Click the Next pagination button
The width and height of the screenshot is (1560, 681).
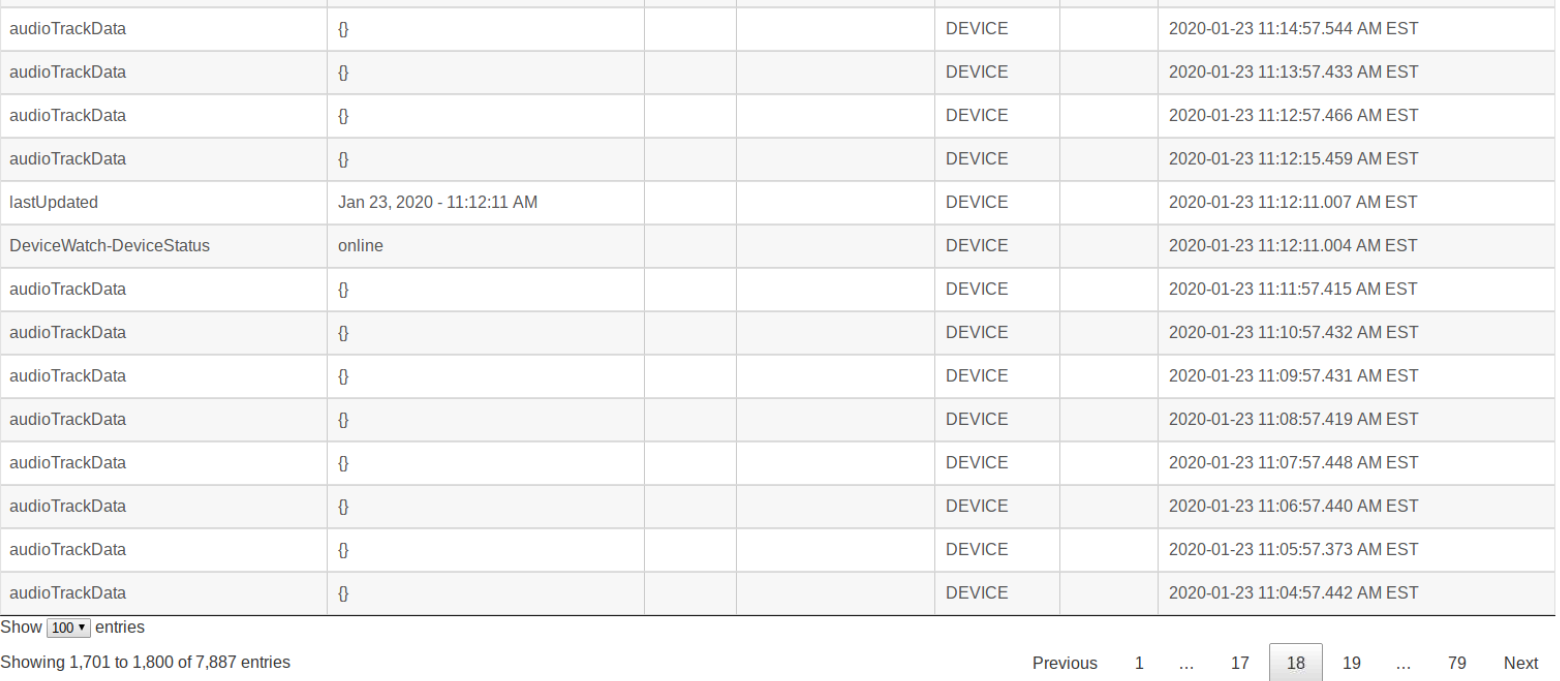pyautogui.click(x=1520, y=663)
